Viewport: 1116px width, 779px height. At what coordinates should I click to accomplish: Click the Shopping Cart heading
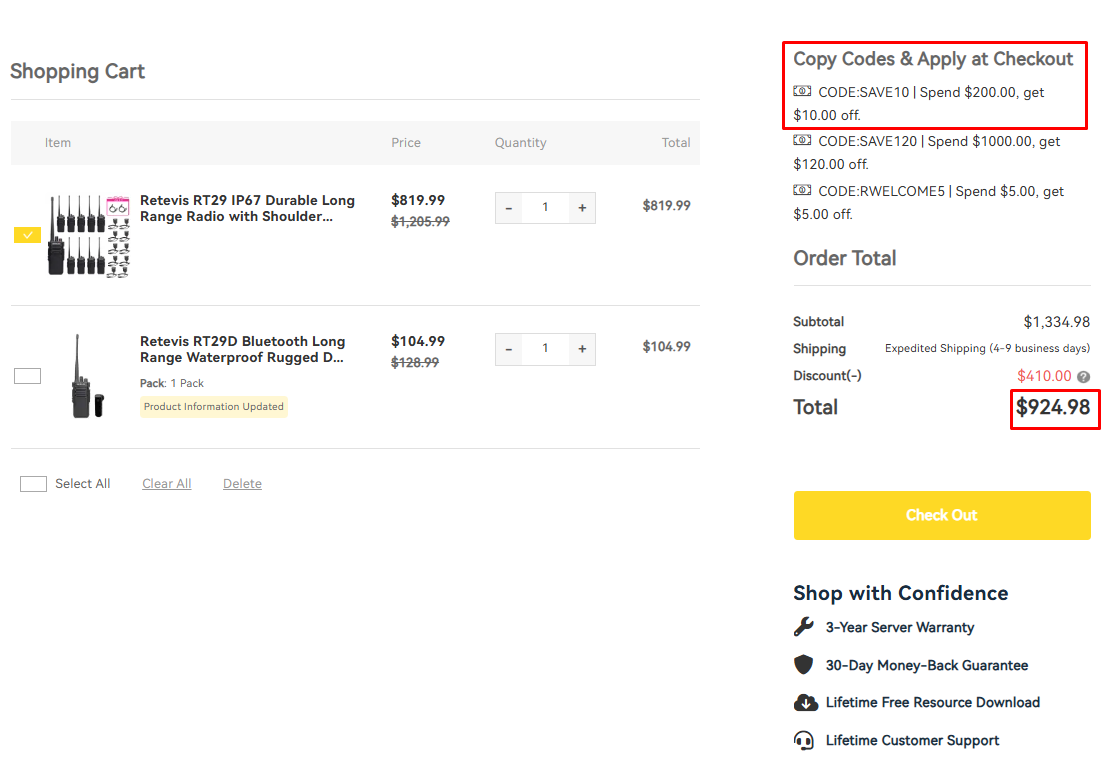tap(78, 72)
